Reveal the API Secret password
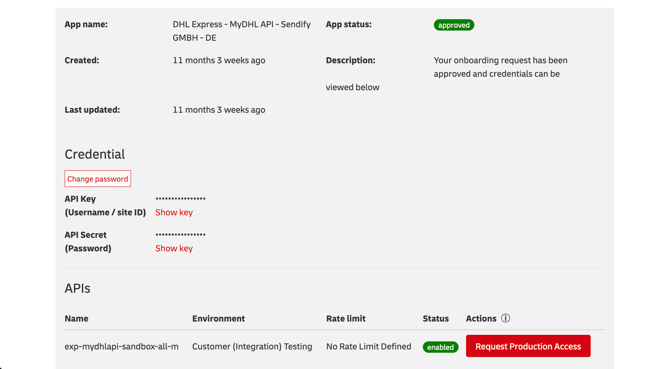Screen dimensions: 670x369 tap(174, 248)
